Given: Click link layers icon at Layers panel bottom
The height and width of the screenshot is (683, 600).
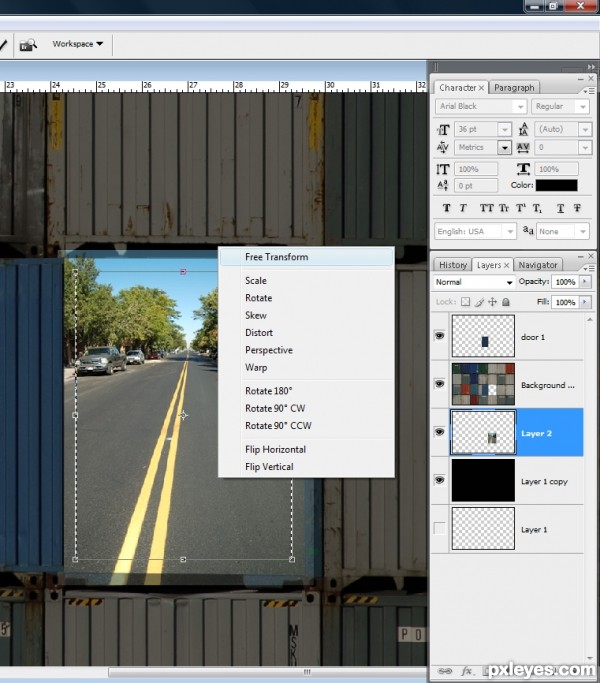Looking at the screenshot, I should click(444, 671).
